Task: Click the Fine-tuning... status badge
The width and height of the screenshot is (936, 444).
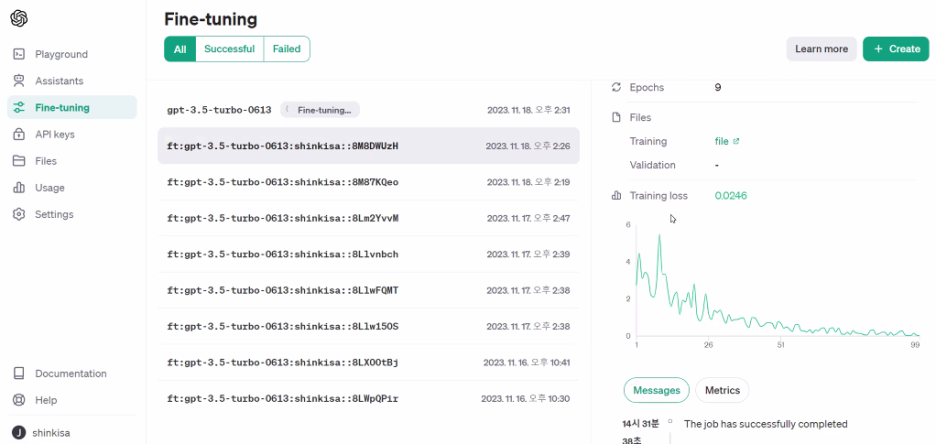Action: [320, 110]
